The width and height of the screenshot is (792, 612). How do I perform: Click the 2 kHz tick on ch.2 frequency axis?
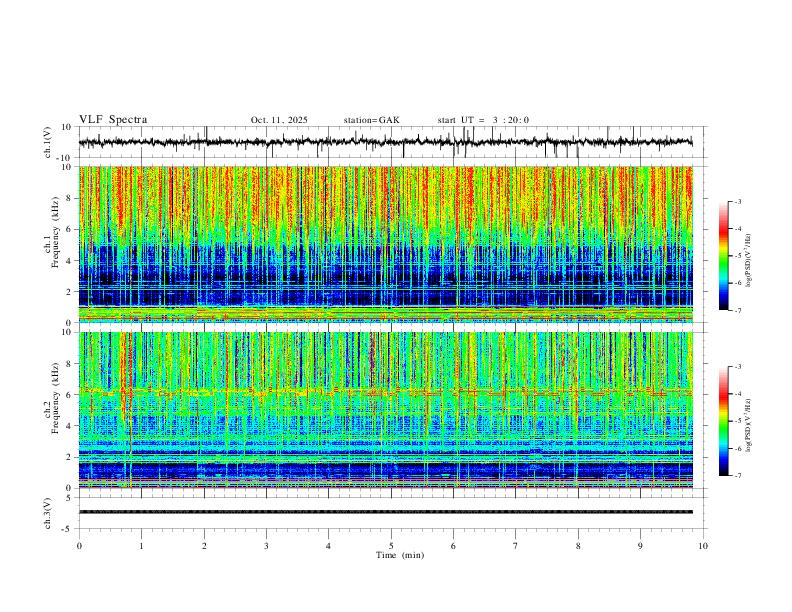point(70,457)
